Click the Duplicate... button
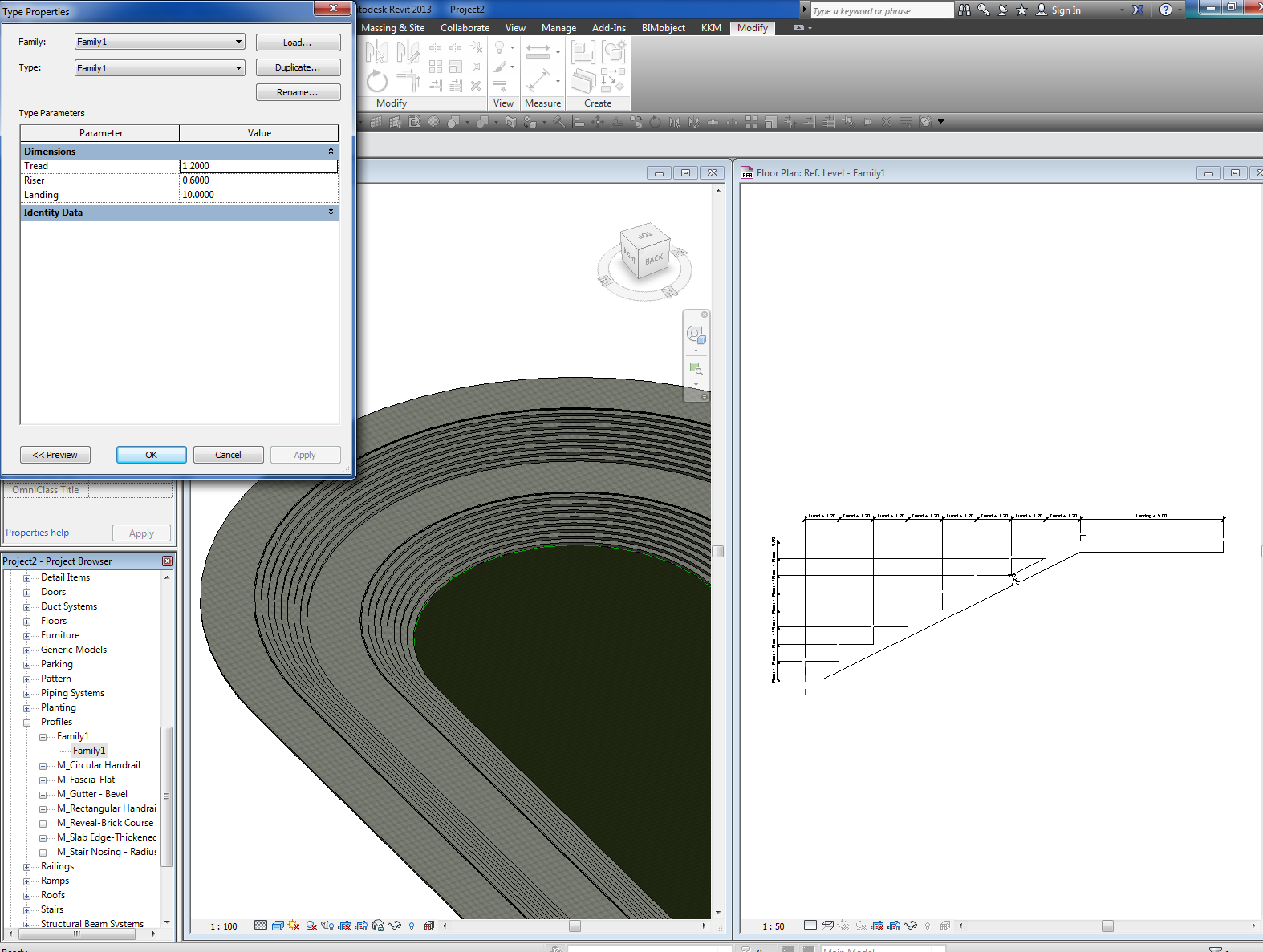Viewport: 1263px width, 952px height. 298,67
